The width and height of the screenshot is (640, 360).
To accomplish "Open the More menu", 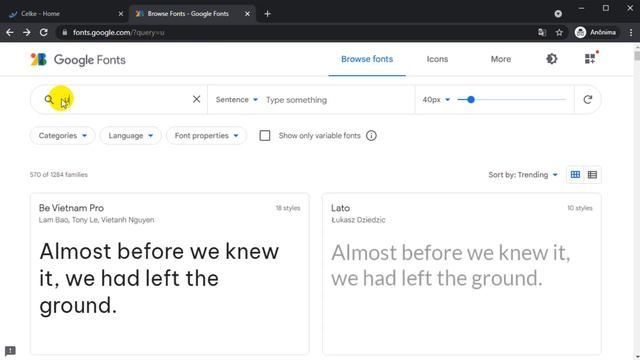I will click(501, 59).
